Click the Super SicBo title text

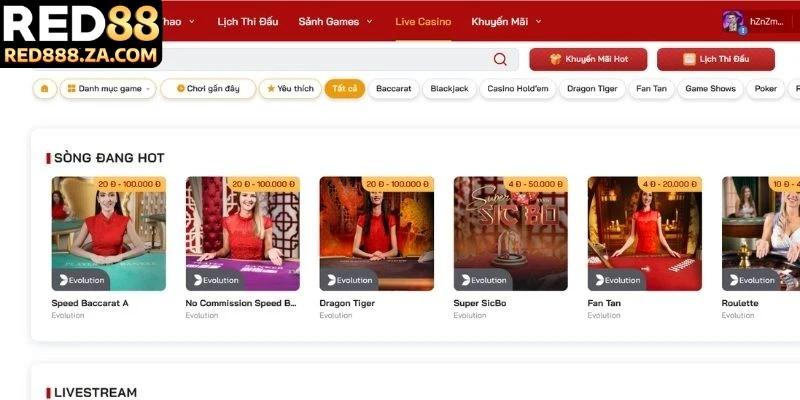[480, 303]
